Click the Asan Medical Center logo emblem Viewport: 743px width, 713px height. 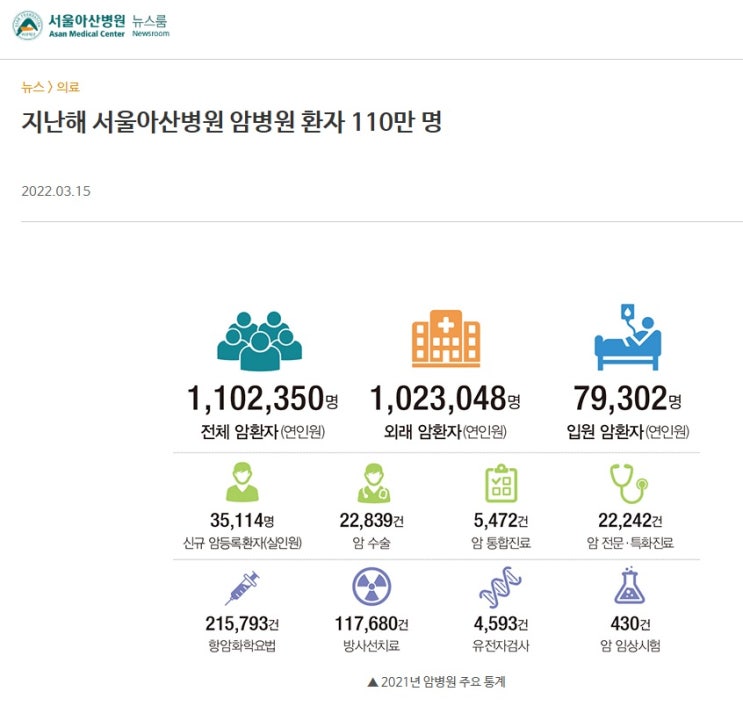(27, 26)
